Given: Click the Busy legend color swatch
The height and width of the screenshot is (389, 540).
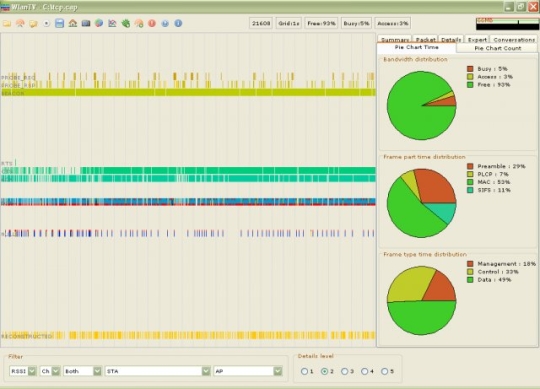Looking at the screenshot, I should 470,69.
